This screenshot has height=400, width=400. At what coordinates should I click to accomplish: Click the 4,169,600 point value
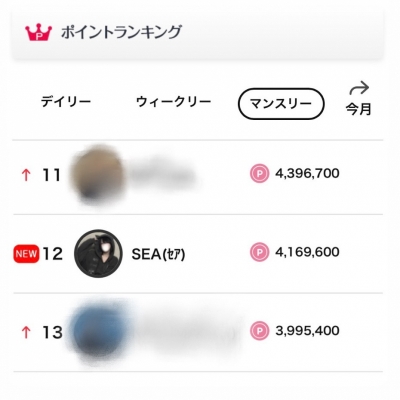pyautogui.click(x=307, y=252)
